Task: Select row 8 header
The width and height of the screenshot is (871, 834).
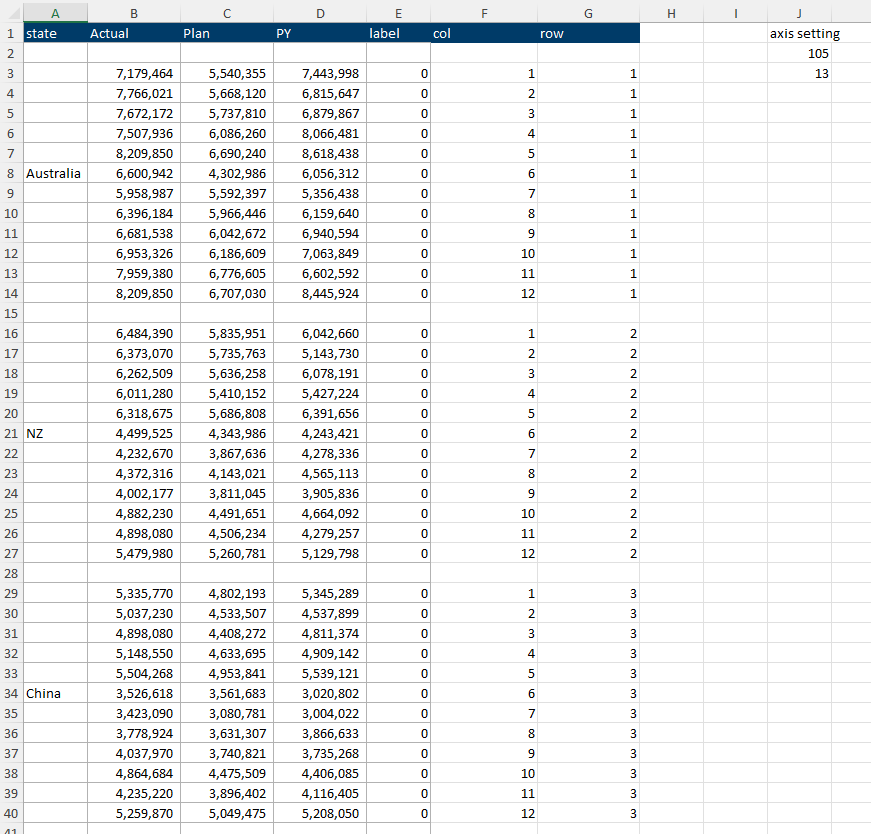Action: (x=10, y=173)
